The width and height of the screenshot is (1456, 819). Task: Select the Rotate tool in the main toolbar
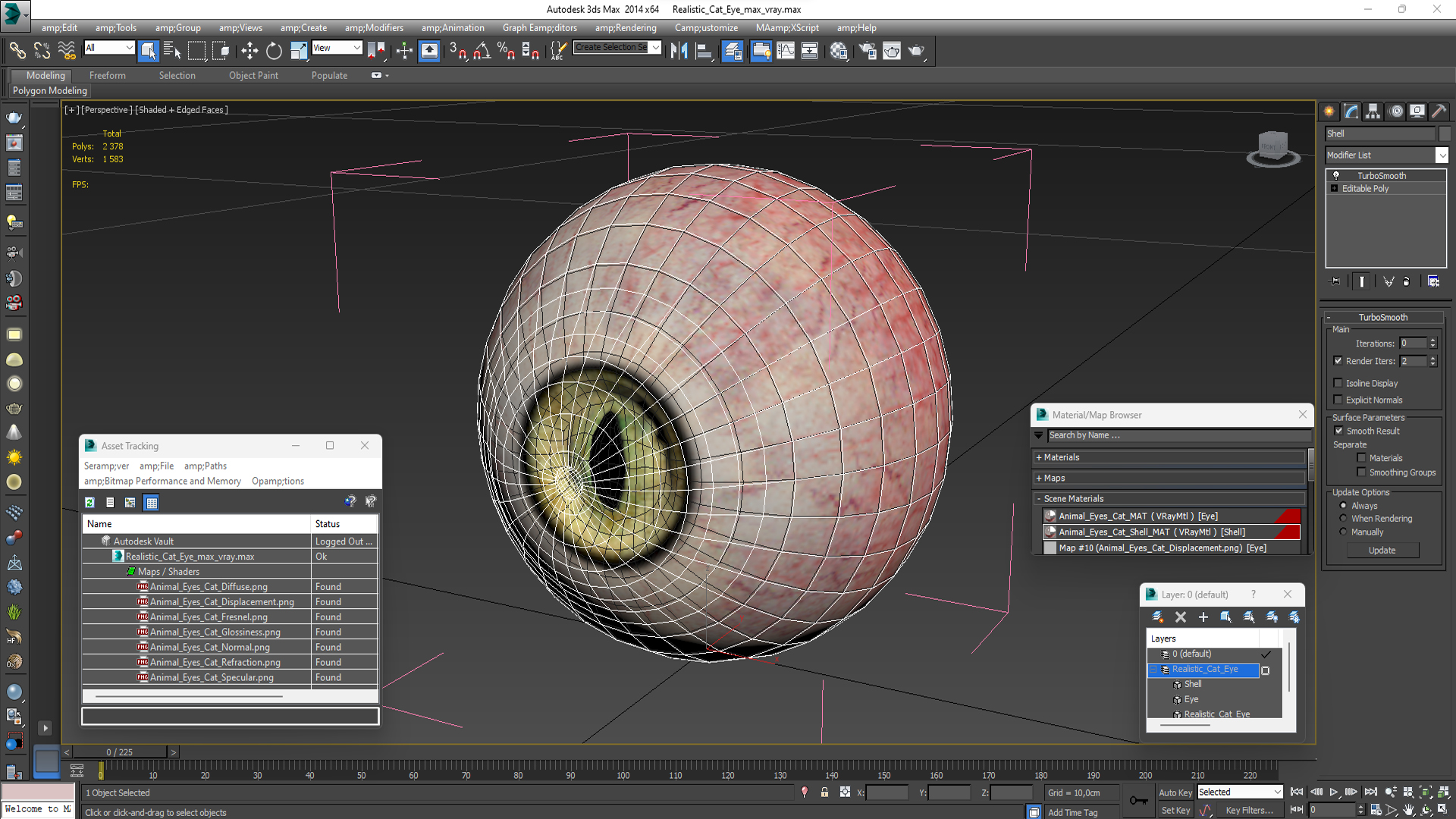274,51
